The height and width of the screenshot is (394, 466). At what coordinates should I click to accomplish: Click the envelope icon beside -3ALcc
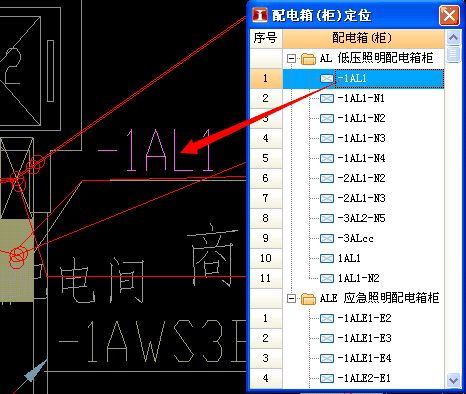[x=327, y=238]
